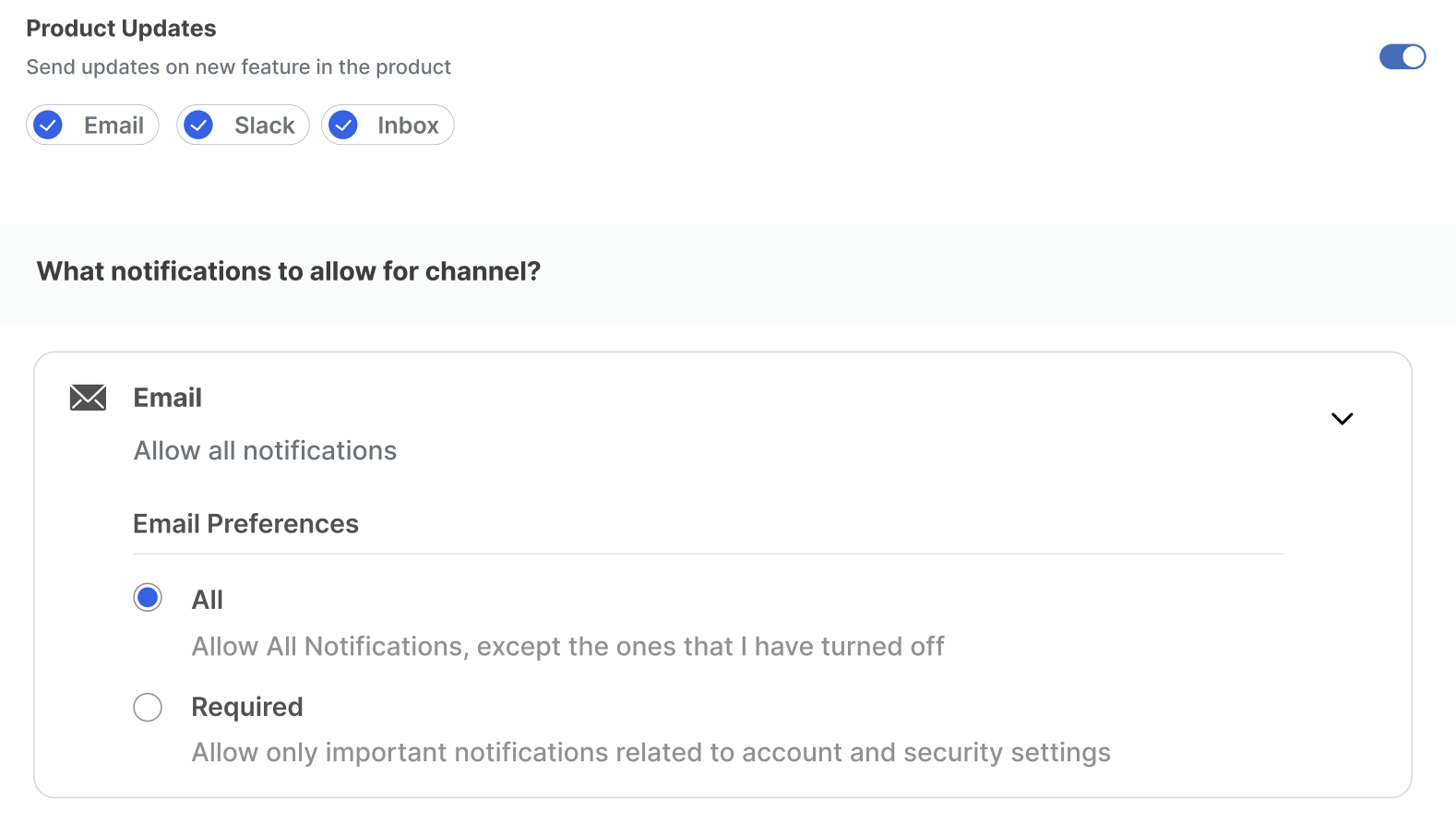Viewport: 1456px width, 823px height.
Task: Select the Required radio button
Action: pyautogui.click(x=148, y=708)
